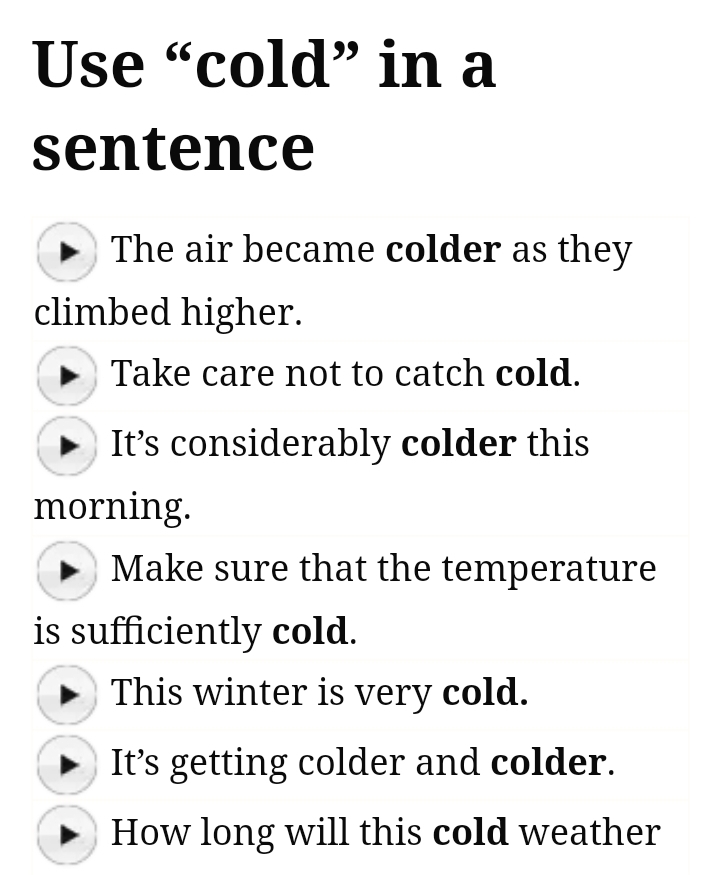720x875 pixels.
Task: Play the "Make sure that the temperature" sentence
Action: tap(66, 570)
